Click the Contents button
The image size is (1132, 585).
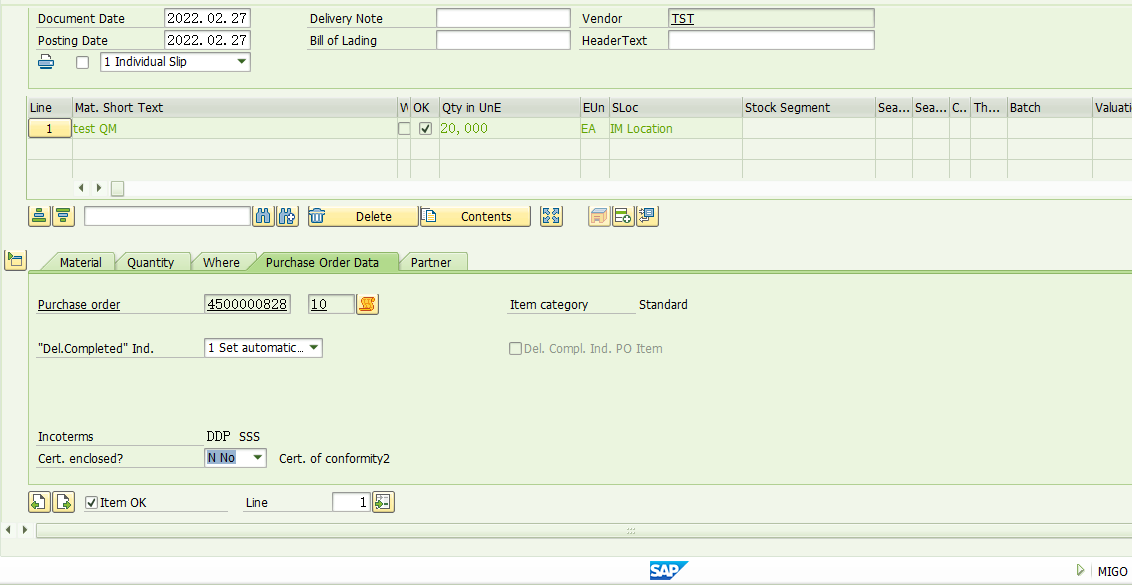pyautogui.click(x=475, y=216)
